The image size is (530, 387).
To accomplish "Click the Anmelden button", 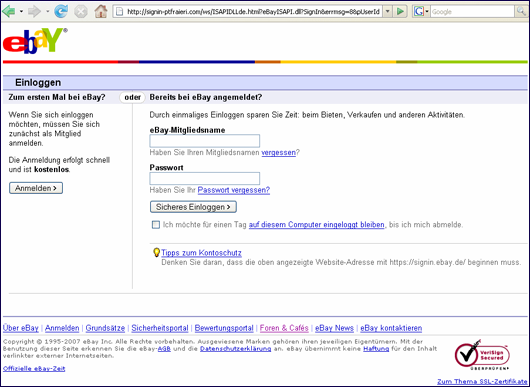I will click(36, 188).
